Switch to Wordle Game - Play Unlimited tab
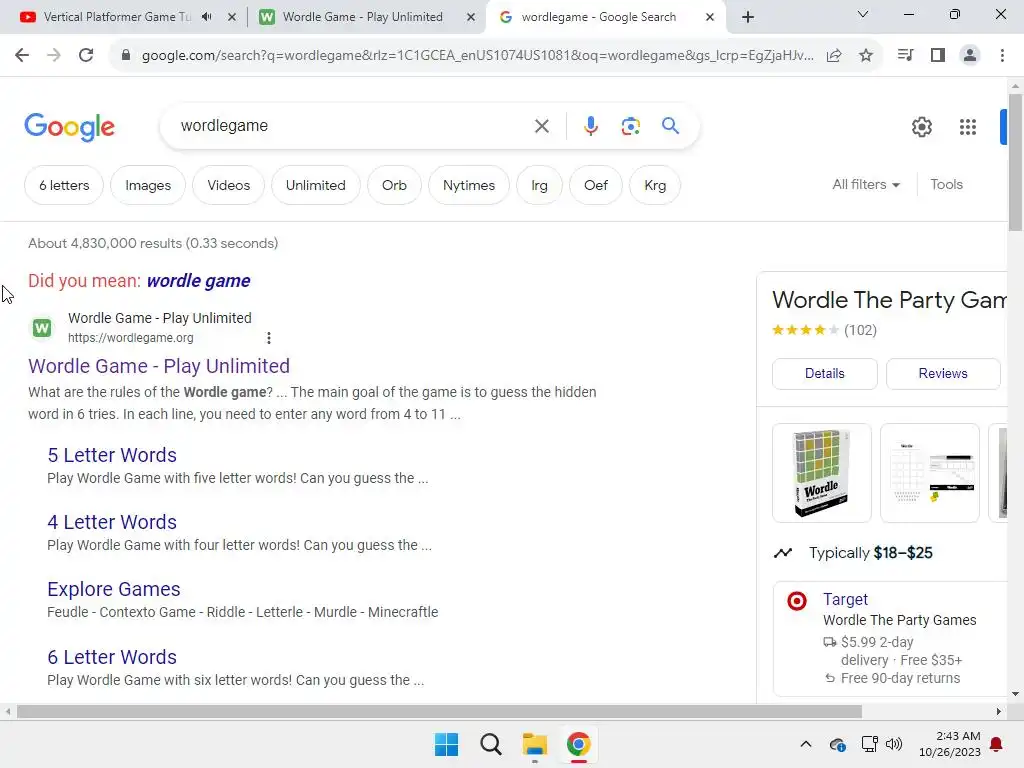Screen dimensions: 1024x768 [362, 17]
